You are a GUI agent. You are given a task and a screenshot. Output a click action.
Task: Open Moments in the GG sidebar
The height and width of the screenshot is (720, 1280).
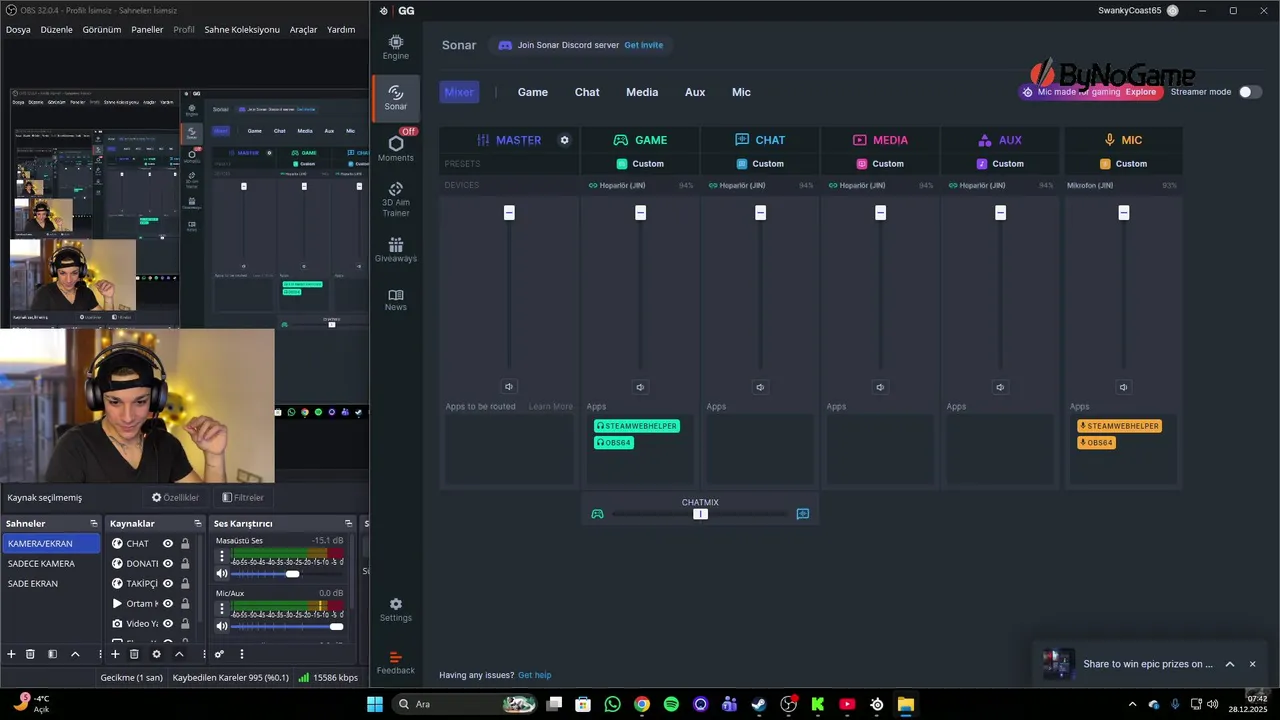coord(396,148)
